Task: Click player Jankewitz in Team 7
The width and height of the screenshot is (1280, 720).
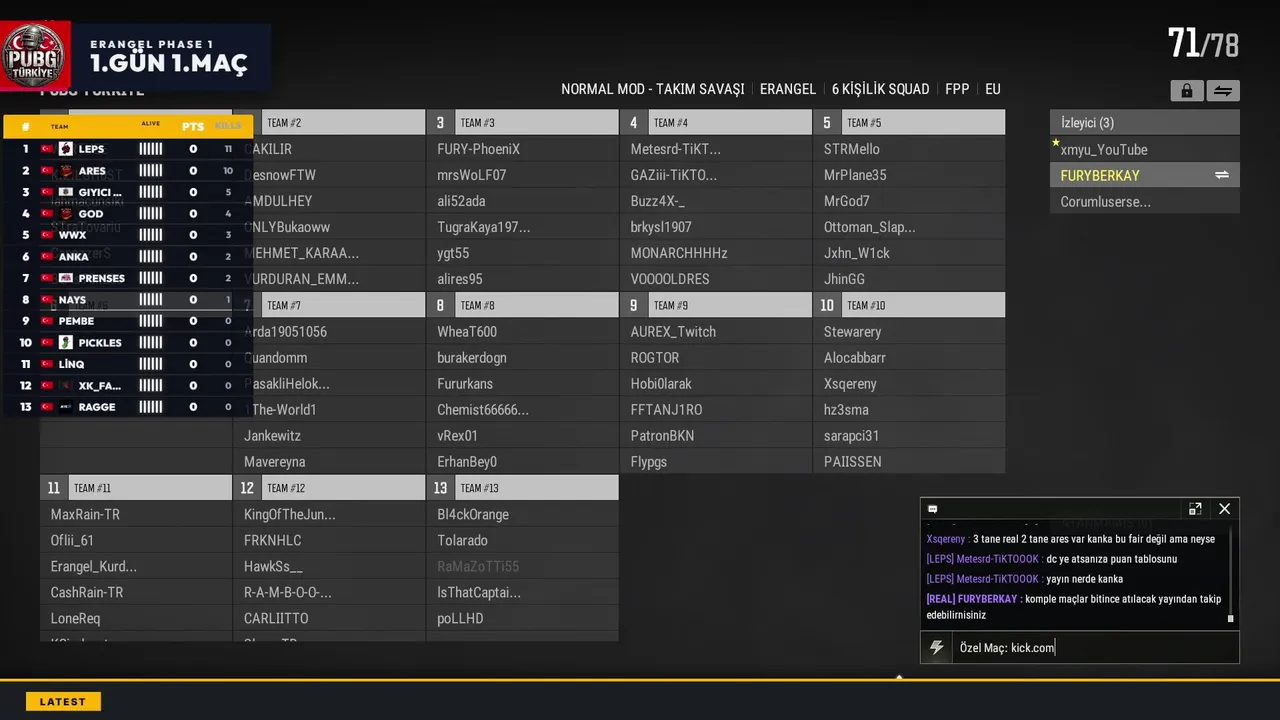Action: tap(329, 435)
